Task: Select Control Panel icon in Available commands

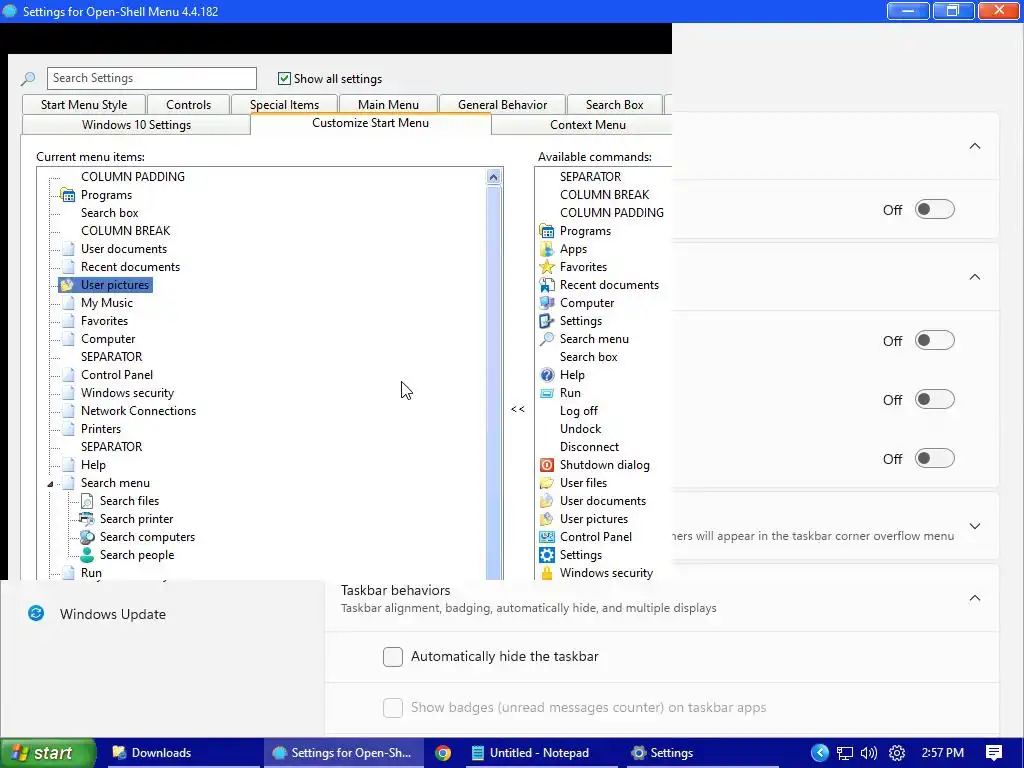Action: pyautogui.click(x=547, y=537)
